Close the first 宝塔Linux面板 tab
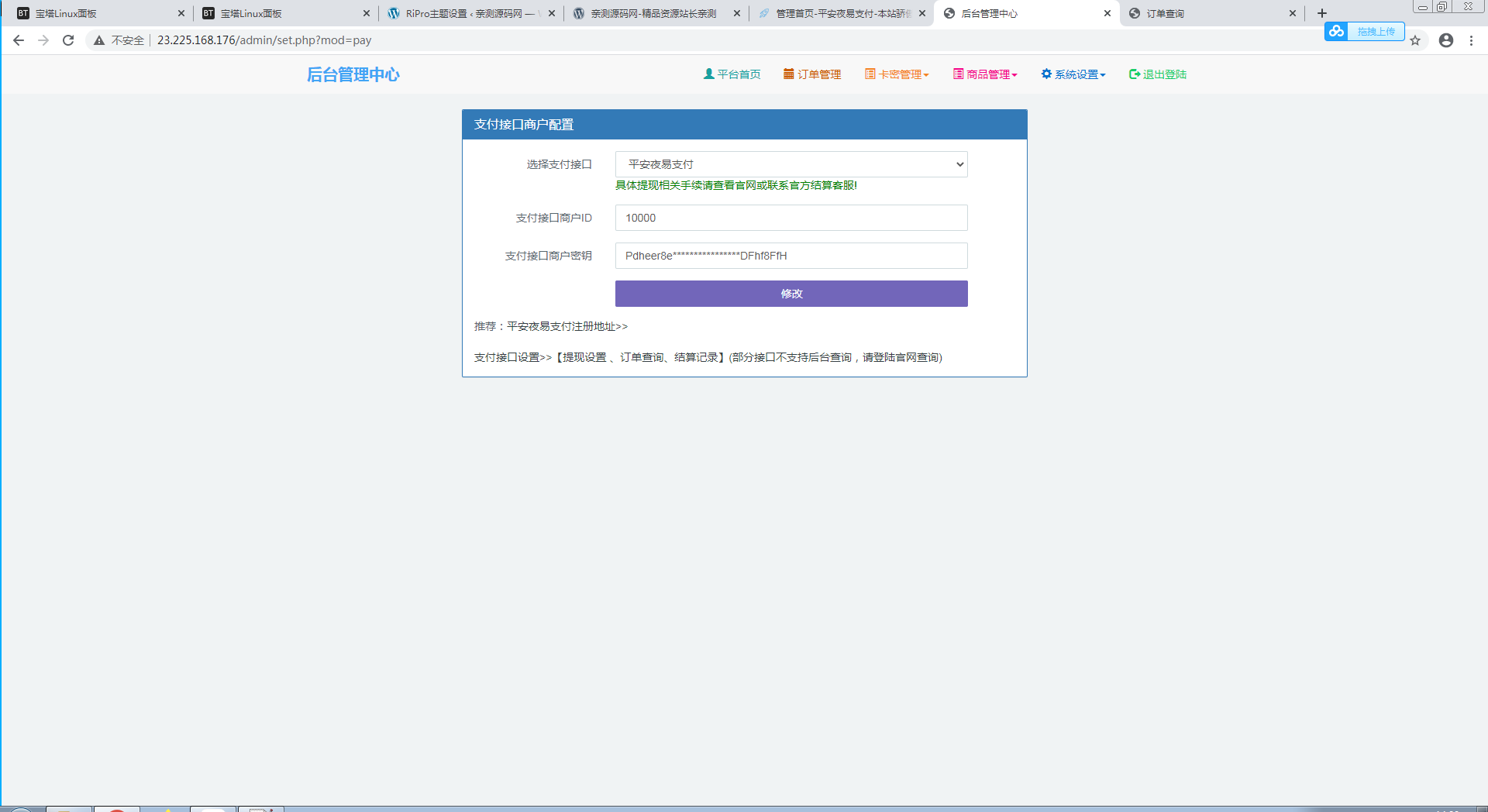The image size is (1488, 812). click(181, 13)
